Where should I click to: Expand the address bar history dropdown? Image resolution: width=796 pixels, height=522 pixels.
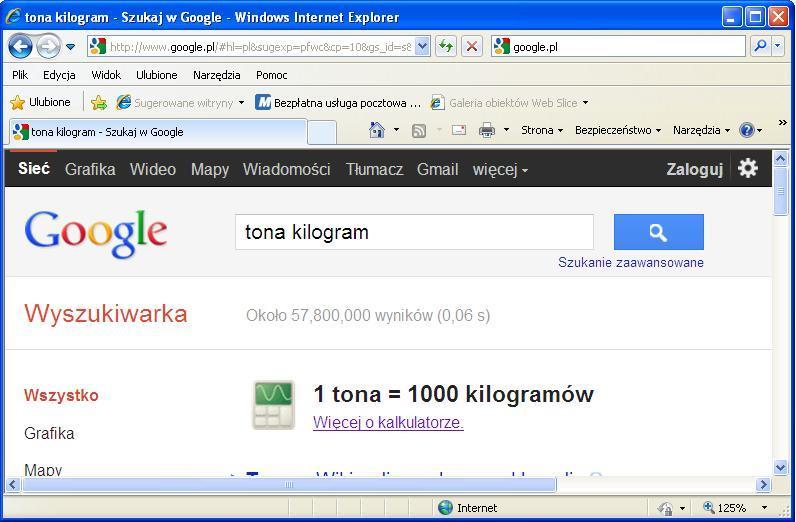pos(422,47)
